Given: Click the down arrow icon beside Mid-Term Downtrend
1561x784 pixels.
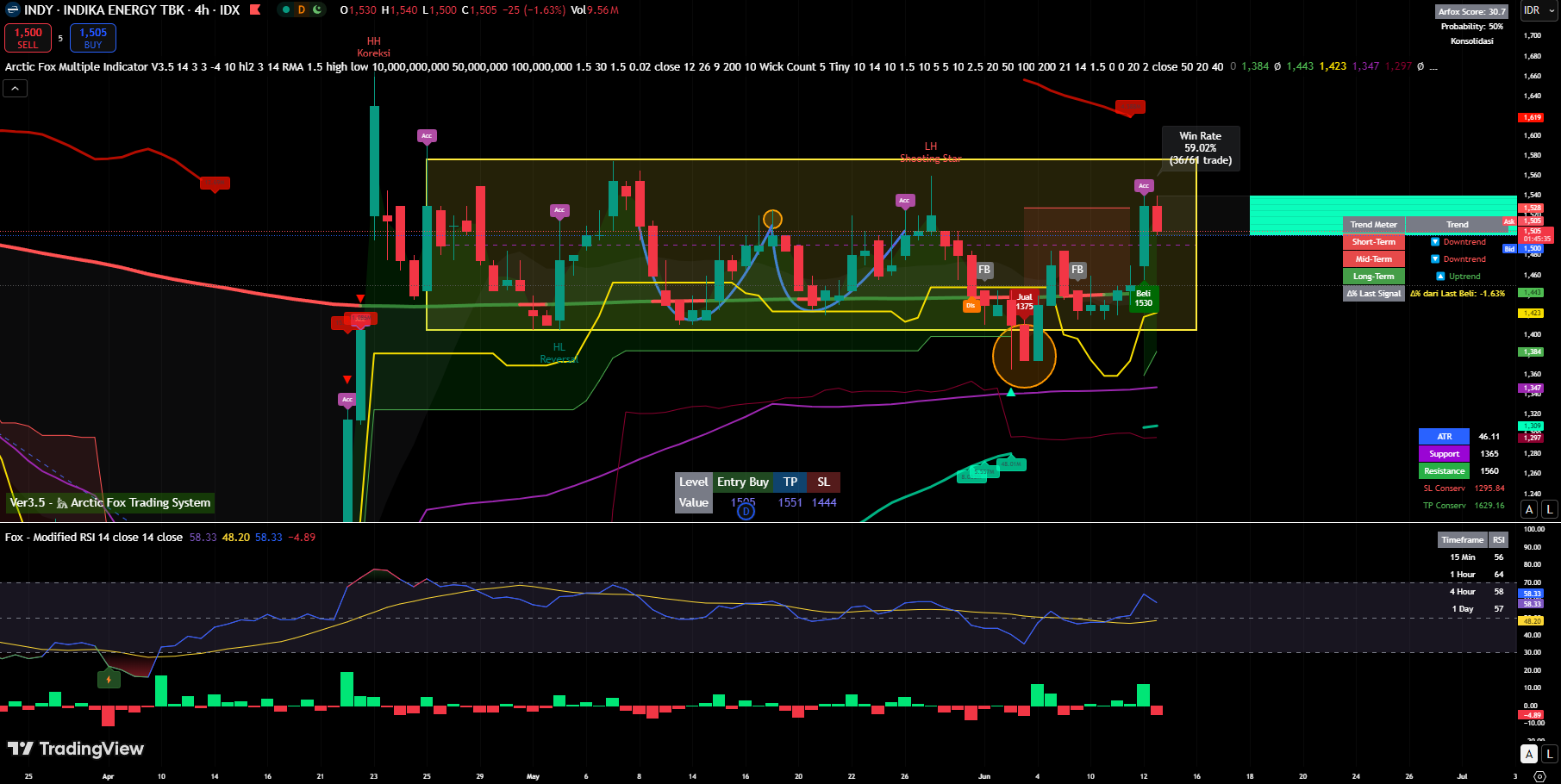Looking at the screenshot, I should 1435,259.
